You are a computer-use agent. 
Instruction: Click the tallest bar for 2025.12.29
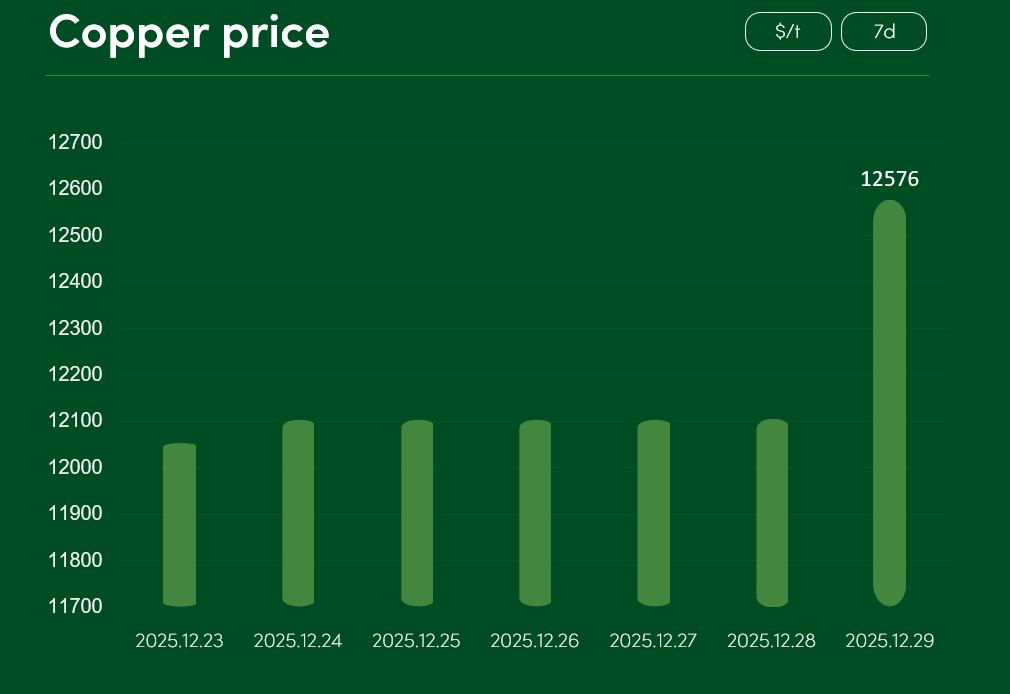(889, 403)
